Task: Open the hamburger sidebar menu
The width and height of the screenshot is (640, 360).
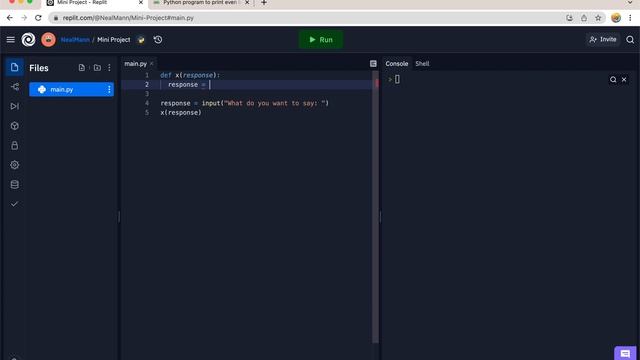Action: pyautogui.click(x=11, y=40)
